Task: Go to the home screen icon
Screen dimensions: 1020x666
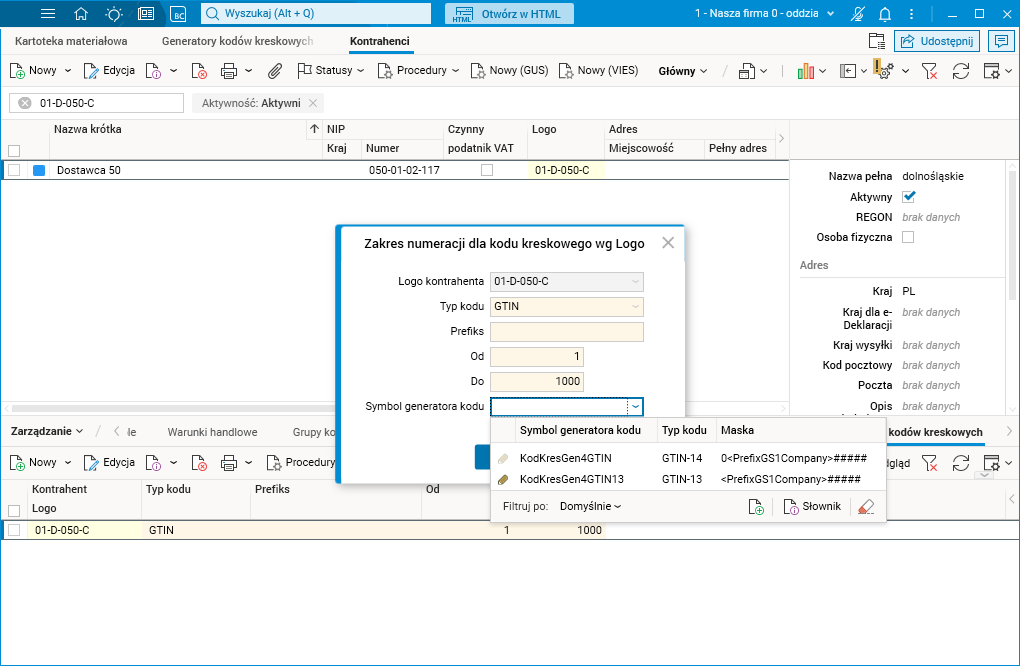Action: click(81, 14)
